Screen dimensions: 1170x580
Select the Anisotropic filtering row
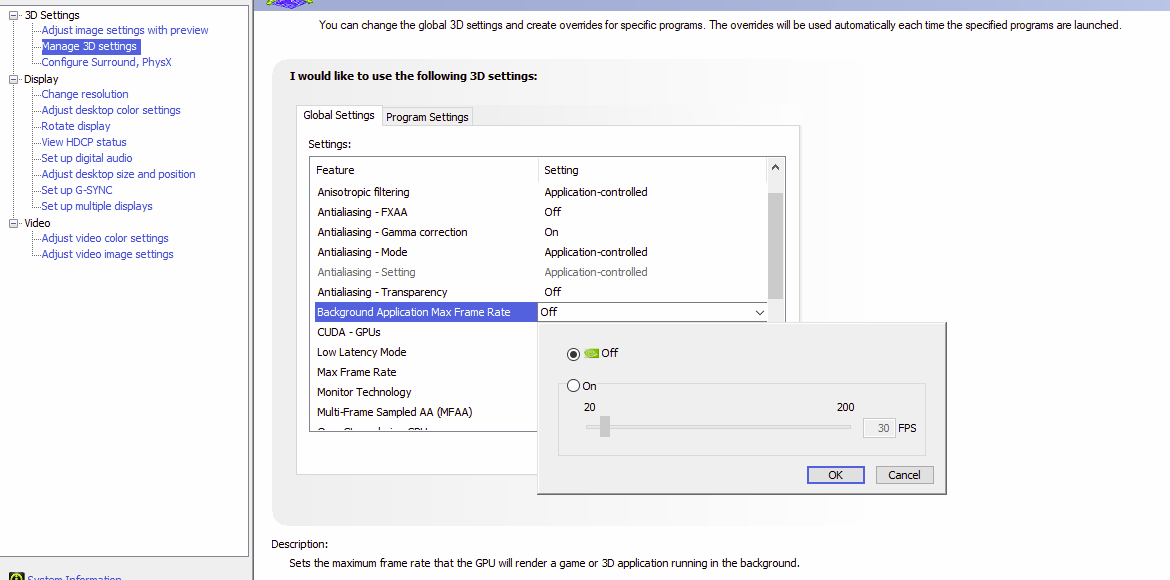click(539, 192)
